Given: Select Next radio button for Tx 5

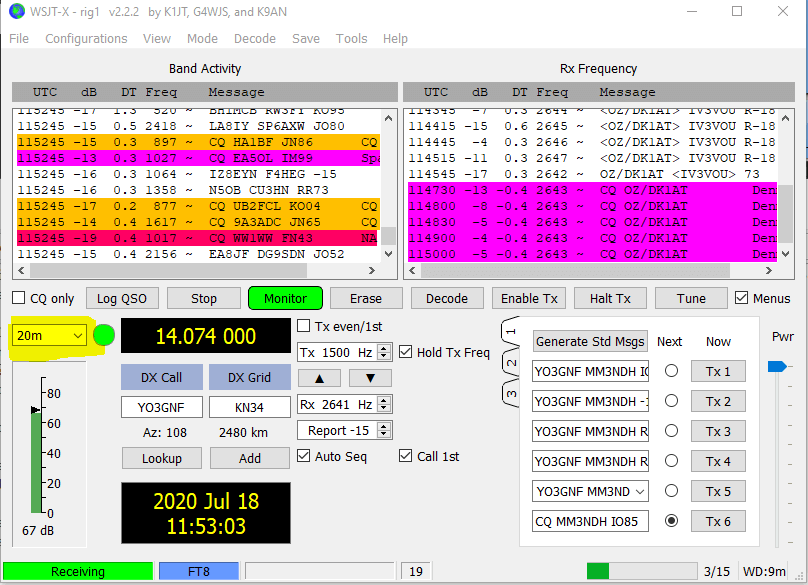Looking at the screenshot, I should click(671, 491).
